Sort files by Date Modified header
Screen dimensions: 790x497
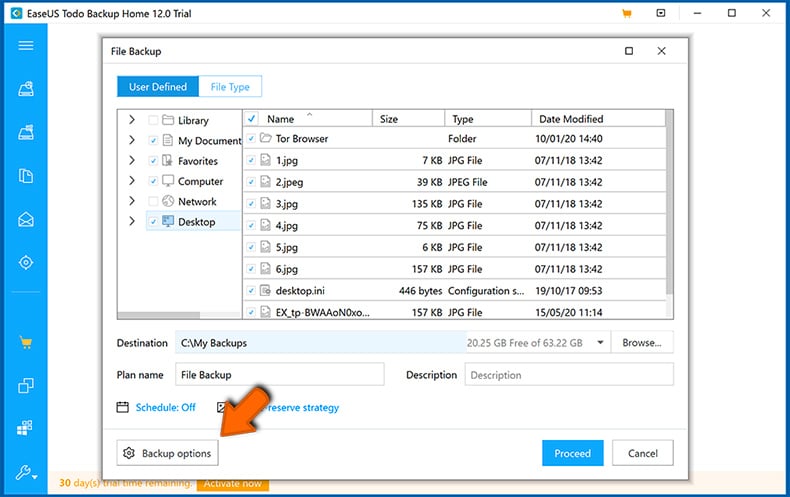click(x=599, y=118)
